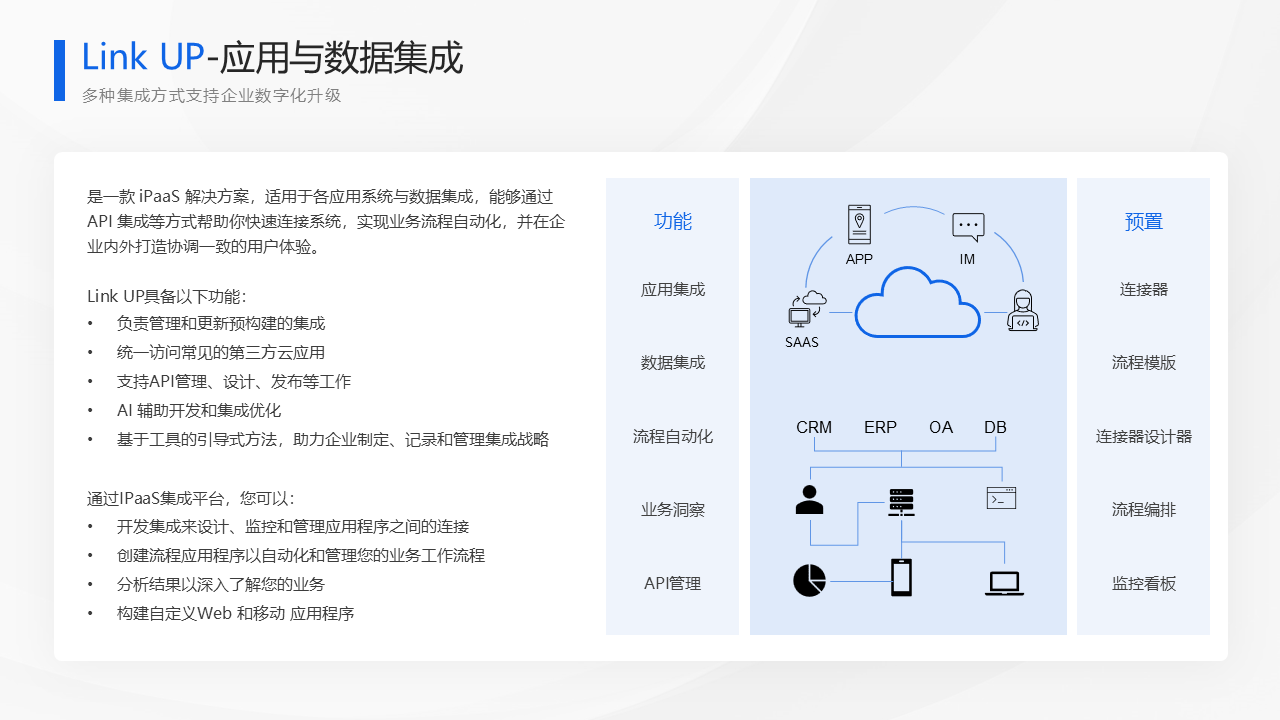Click 流程模版 in the preset column

point(1144,362)
